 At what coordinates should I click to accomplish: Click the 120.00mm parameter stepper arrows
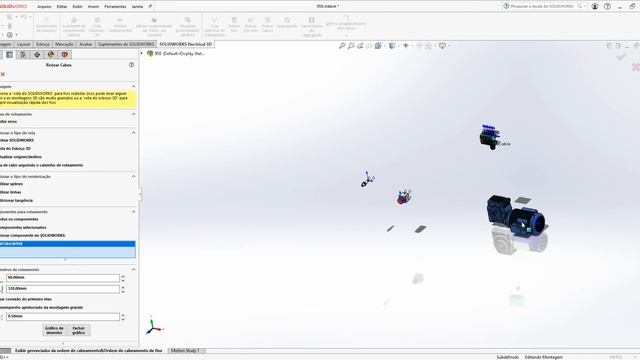123,289
